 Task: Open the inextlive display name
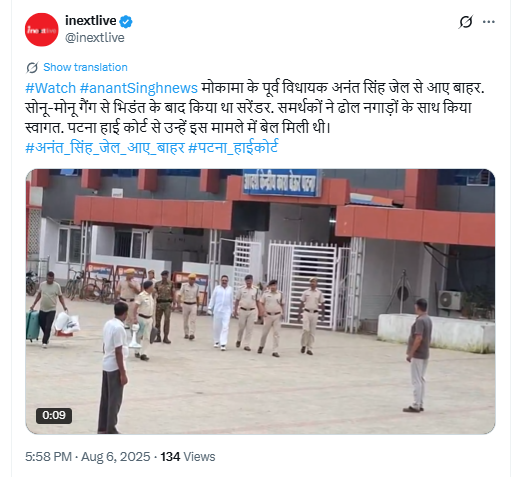coord(91,21)
